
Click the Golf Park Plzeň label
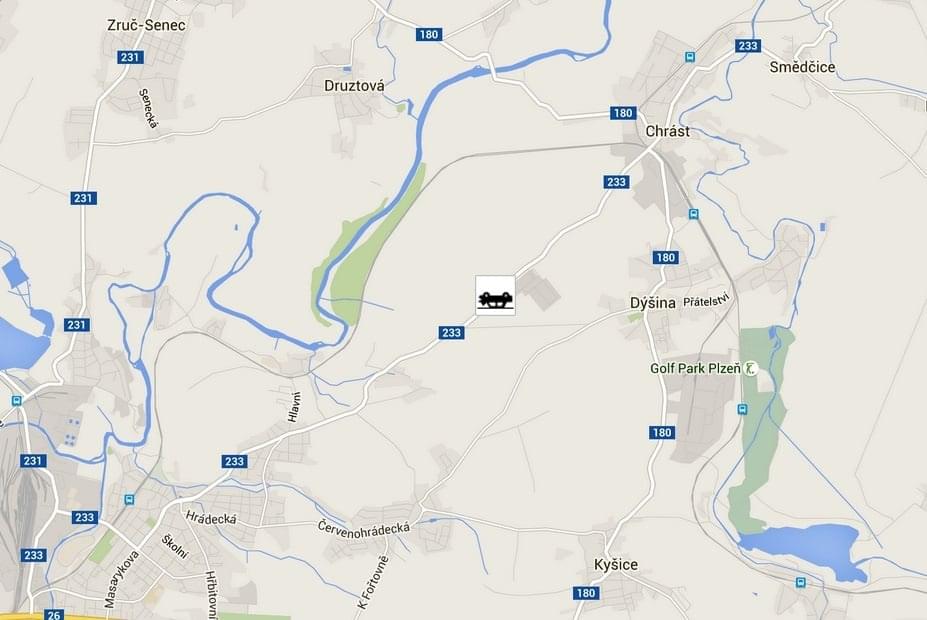click(695, 369)
